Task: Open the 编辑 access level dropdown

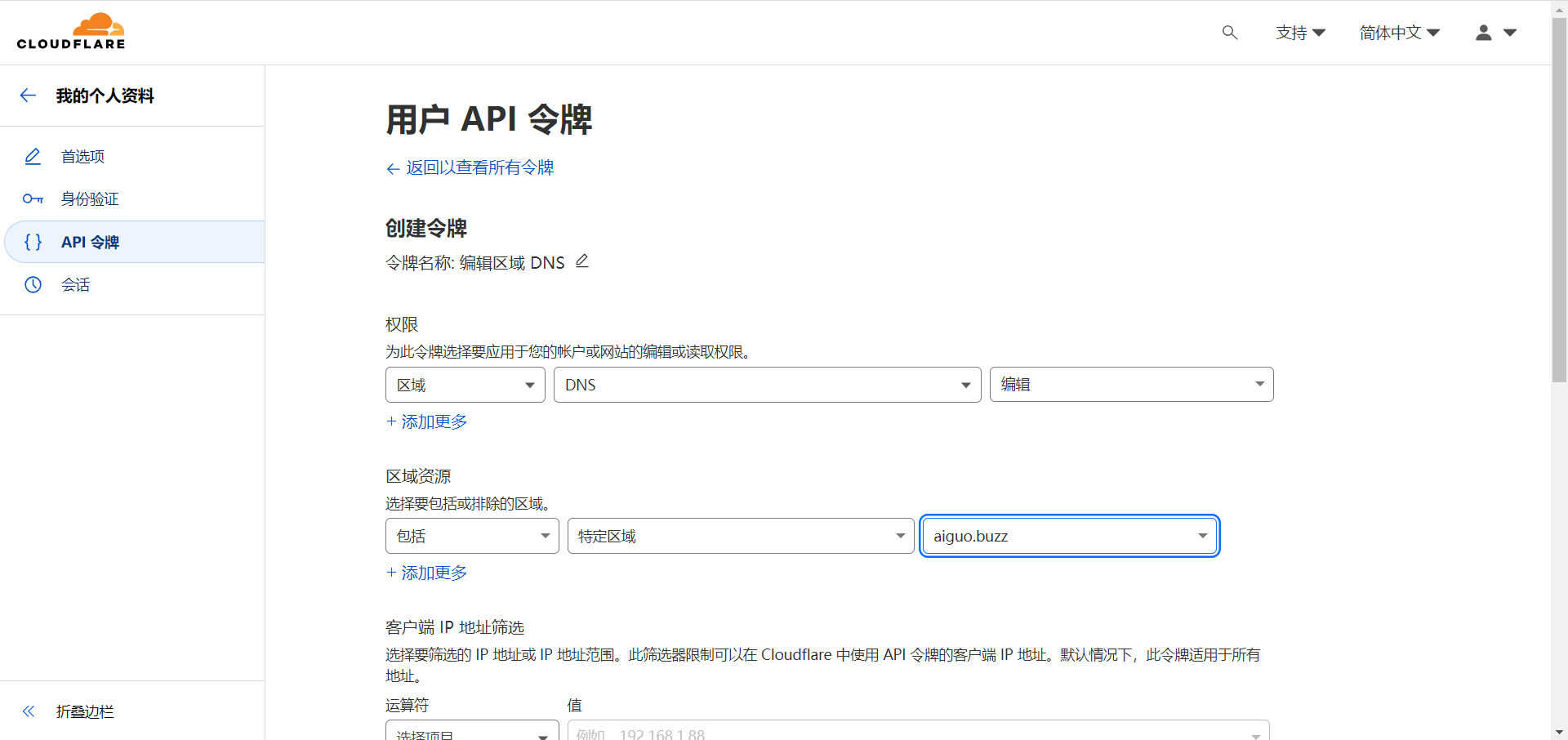Action: click(x=1131, y=385)
